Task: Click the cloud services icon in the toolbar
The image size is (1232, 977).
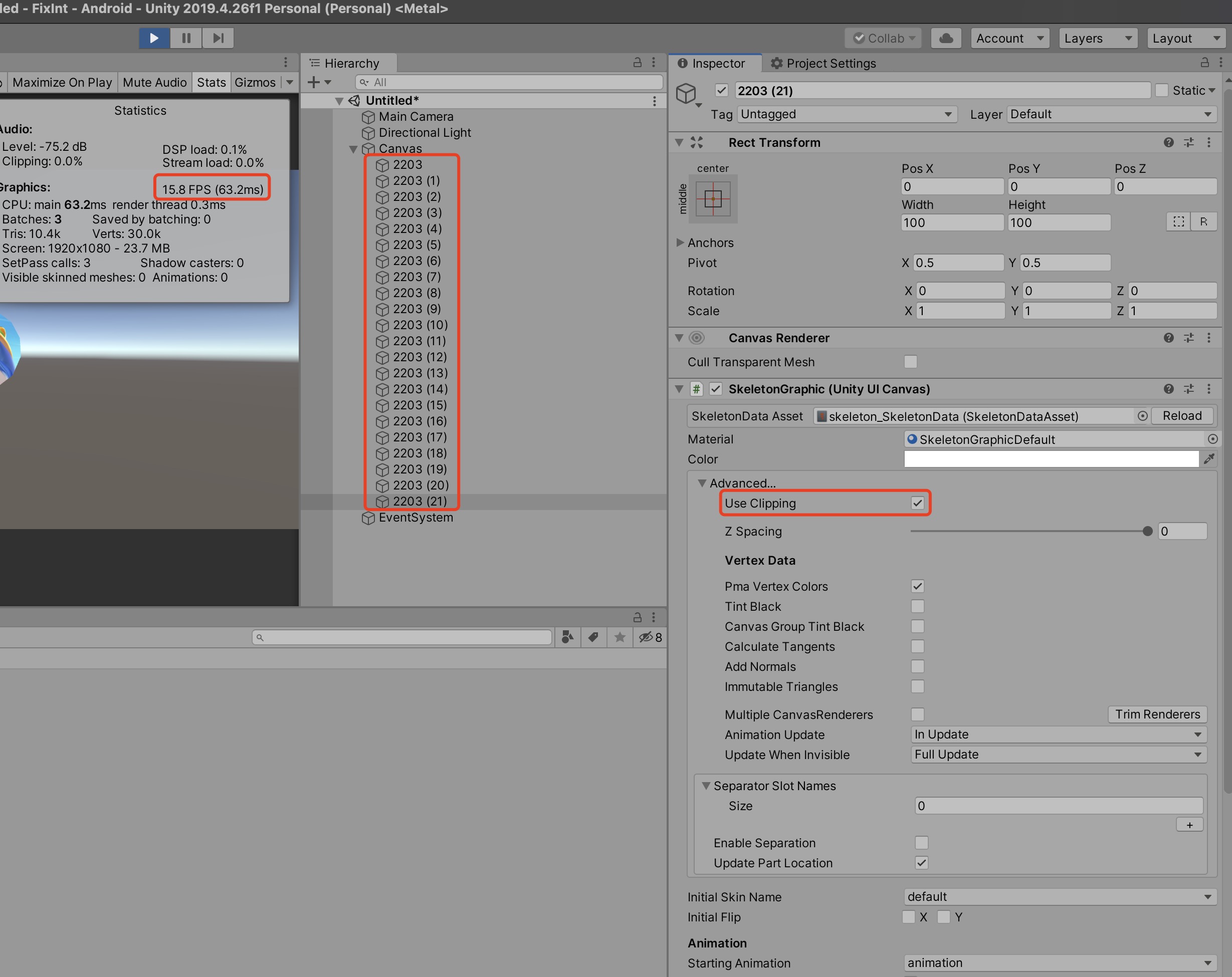Action: coord(946,38)
